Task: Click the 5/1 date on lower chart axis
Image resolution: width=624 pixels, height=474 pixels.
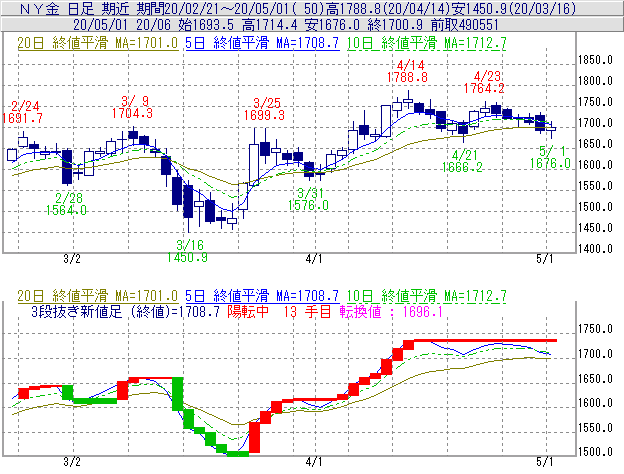Action: point(545,462)
